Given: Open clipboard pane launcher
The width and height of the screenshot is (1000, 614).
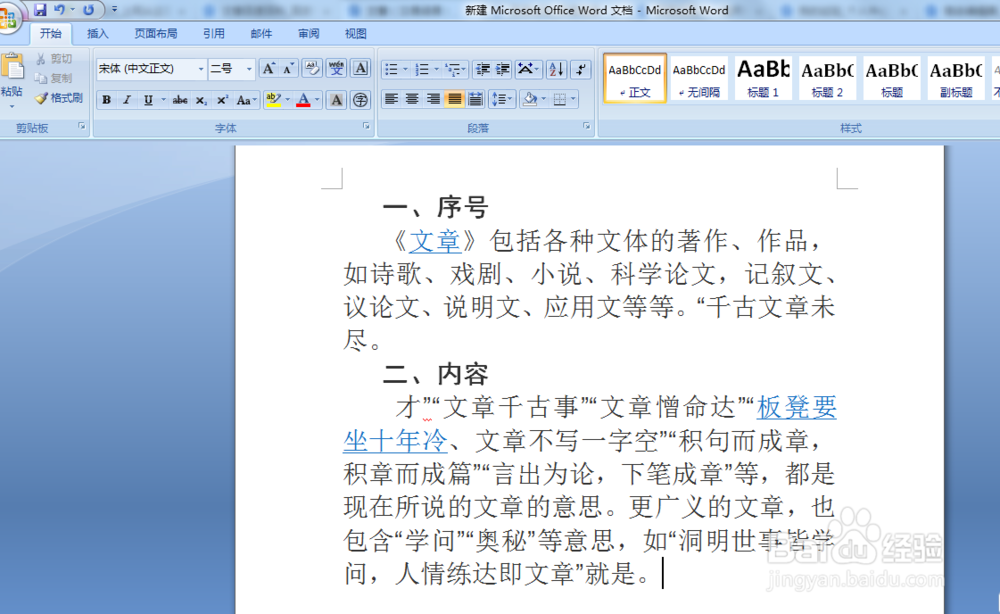Looking at the screenshot, I should click(x=82, y=126).
